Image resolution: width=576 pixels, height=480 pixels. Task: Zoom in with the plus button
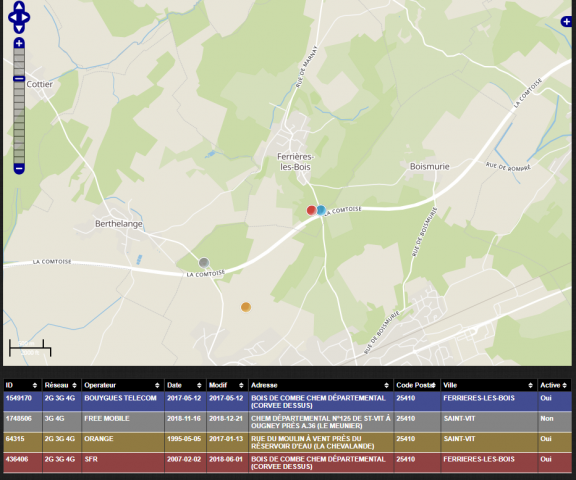coord(19,43)
